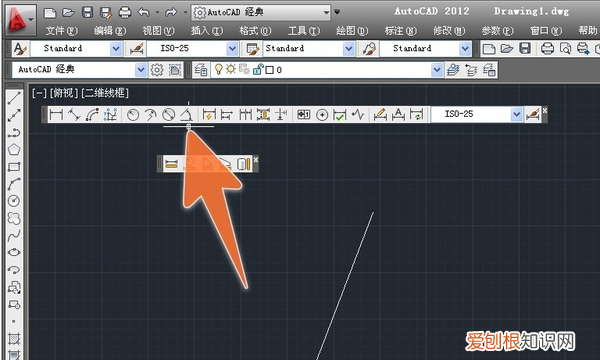Select the Line tool in draw toolbar
The image size is (600, 360).
pos(14,98)
